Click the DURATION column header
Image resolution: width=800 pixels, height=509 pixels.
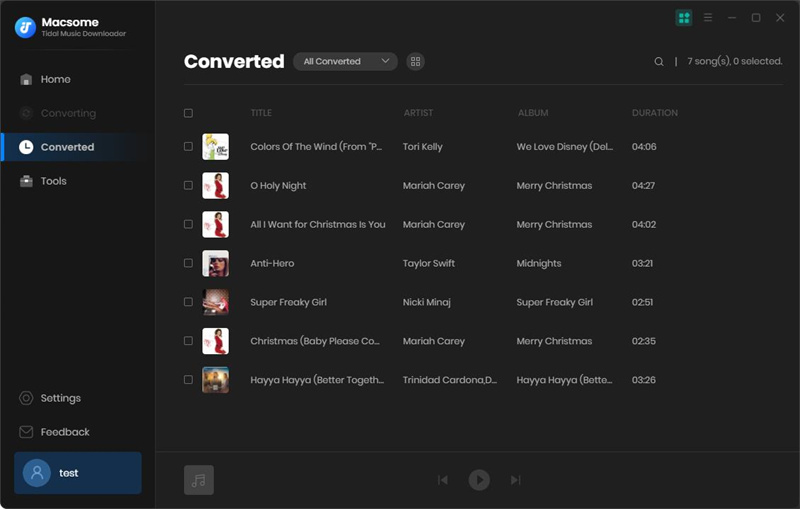(x=655, y=113)
